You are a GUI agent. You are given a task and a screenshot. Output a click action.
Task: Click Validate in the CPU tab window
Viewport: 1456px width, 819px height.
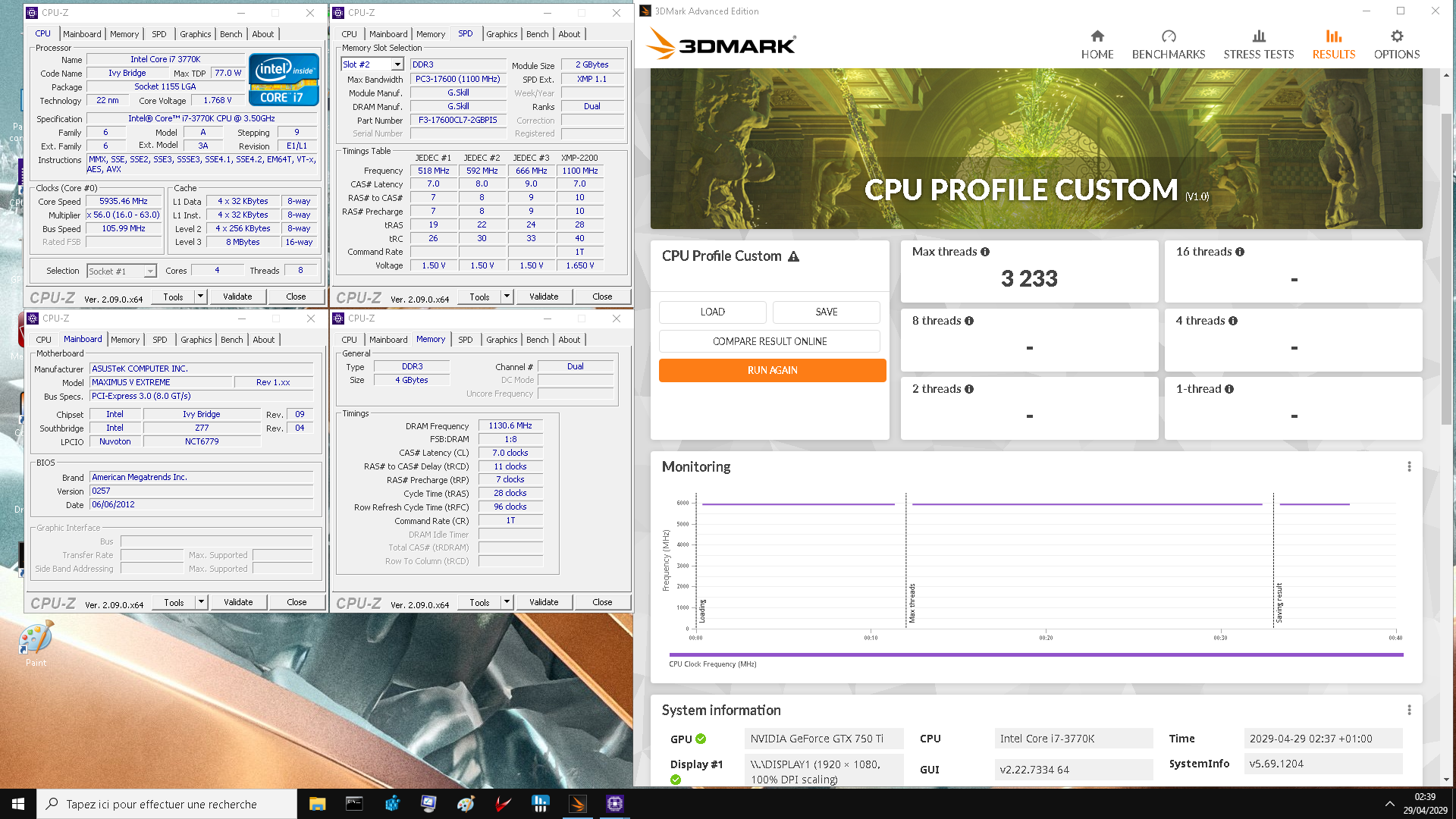[237, 297]
